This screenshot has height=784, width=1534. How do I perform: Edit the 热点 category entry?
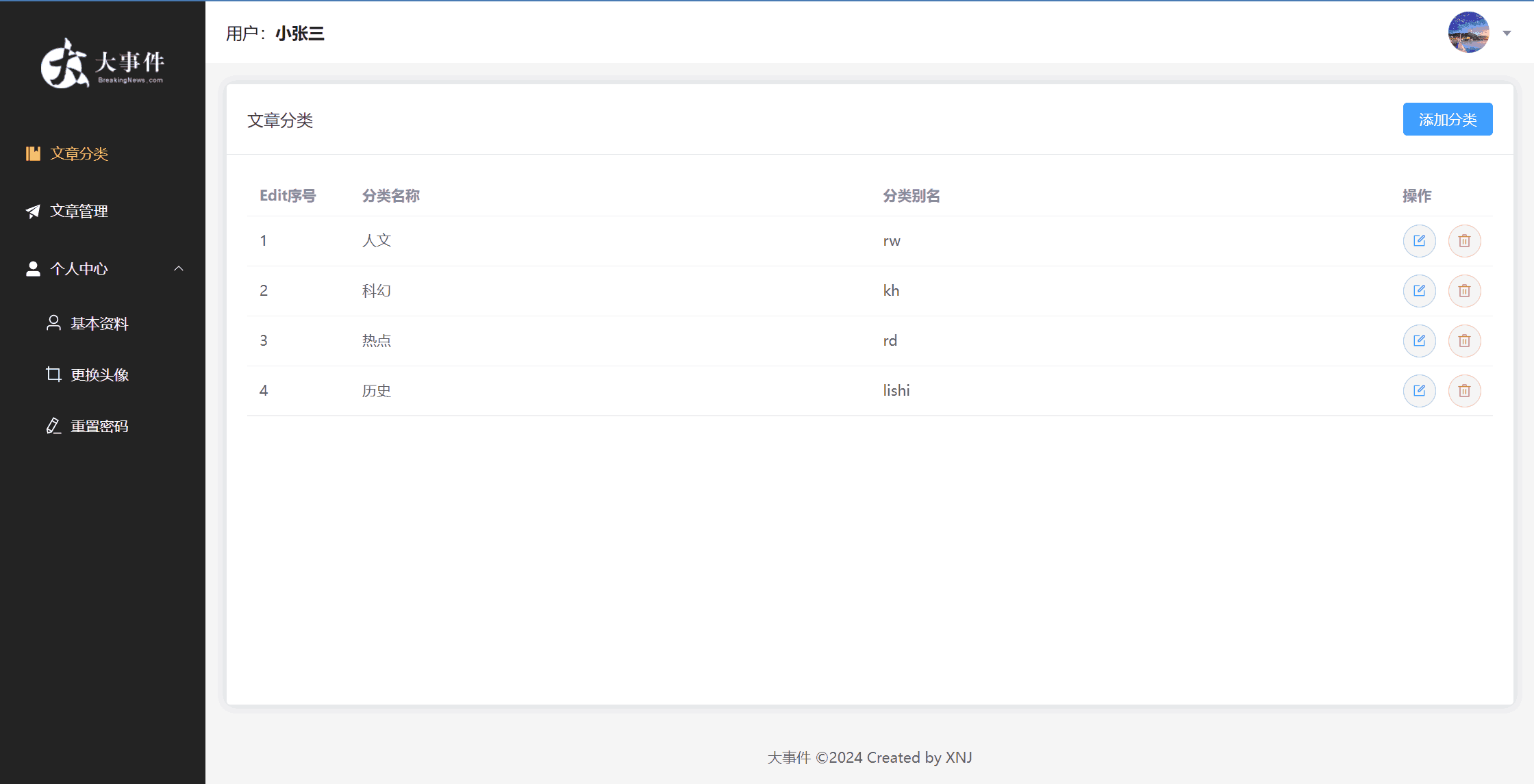click(x=1419, y=341)
